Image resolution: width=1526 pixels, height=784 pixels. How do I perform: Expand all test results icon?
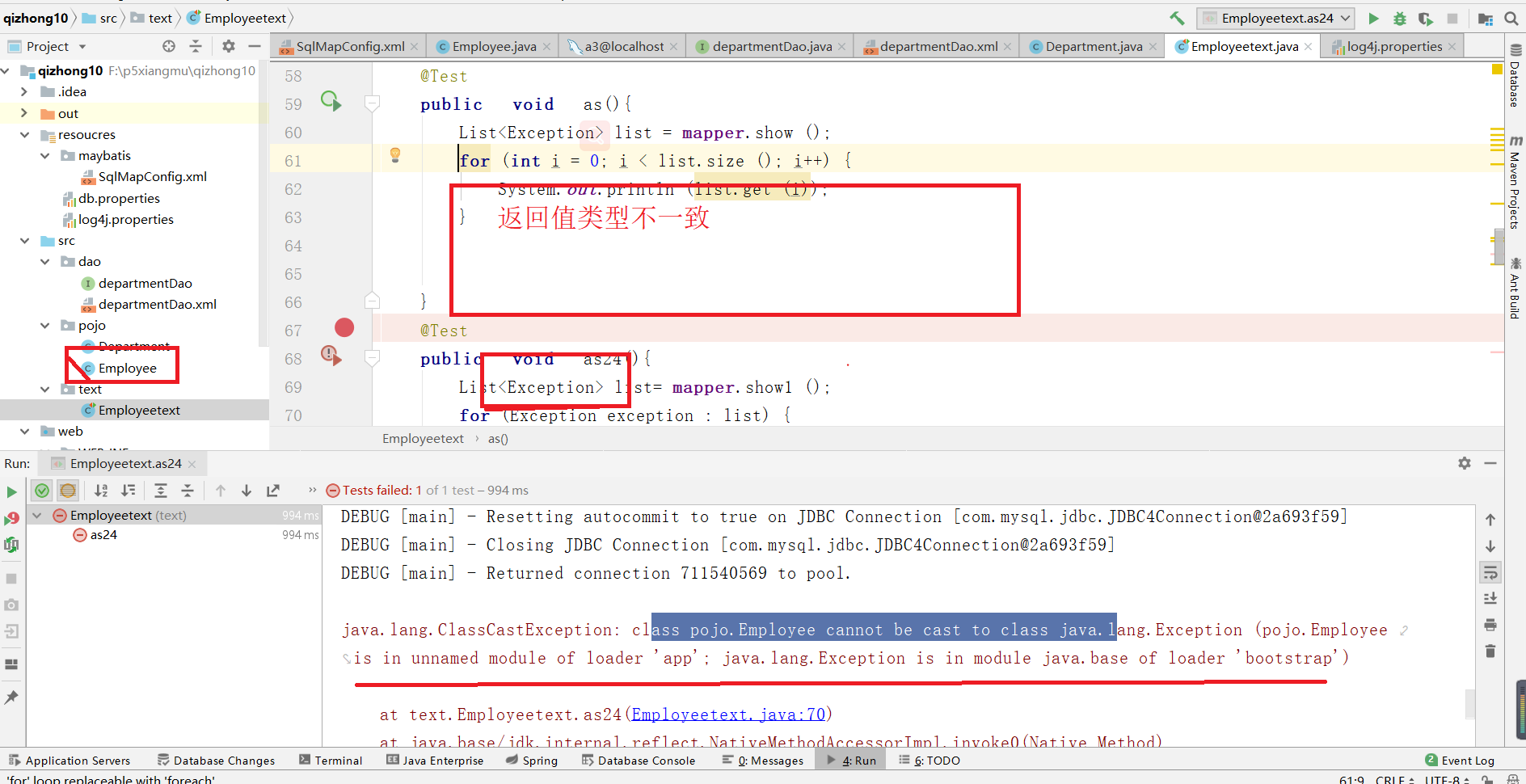[x=161, y=490]
